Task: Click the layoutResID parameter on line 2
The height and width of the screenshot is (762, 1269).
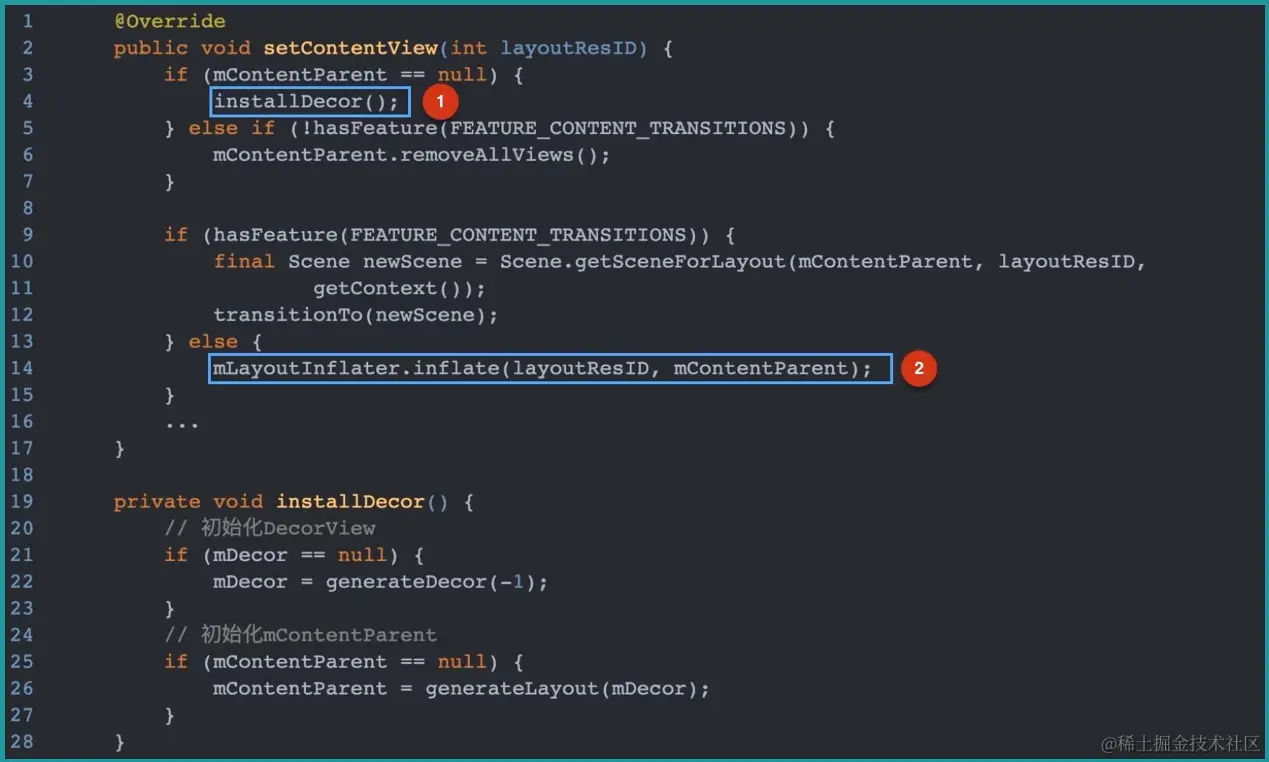Action: [x=569, y=48]
